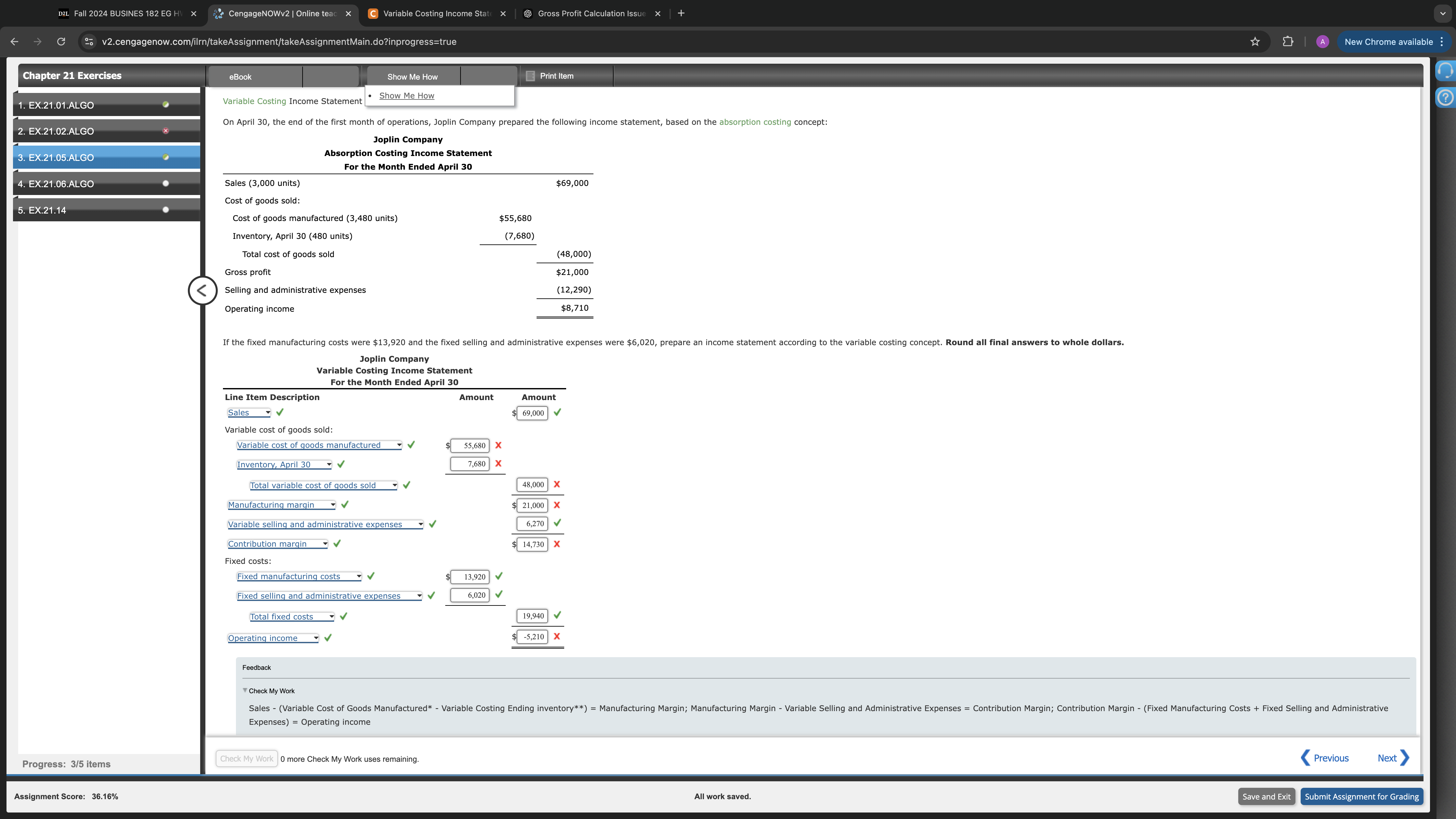Click the Show Me How link

[x=406, y=96]
